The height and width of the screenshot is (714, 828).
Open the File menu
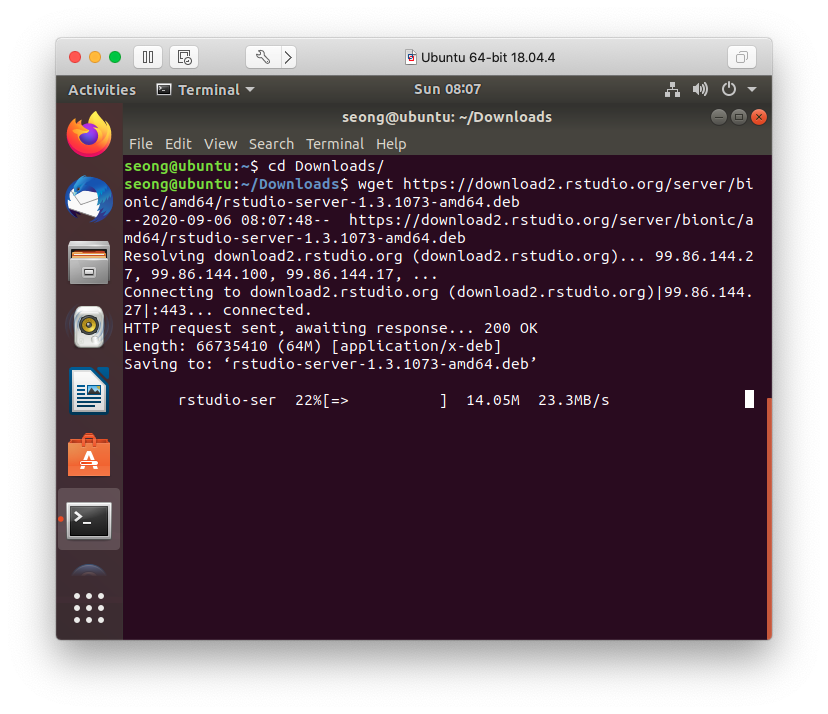[x=140, y=144]
